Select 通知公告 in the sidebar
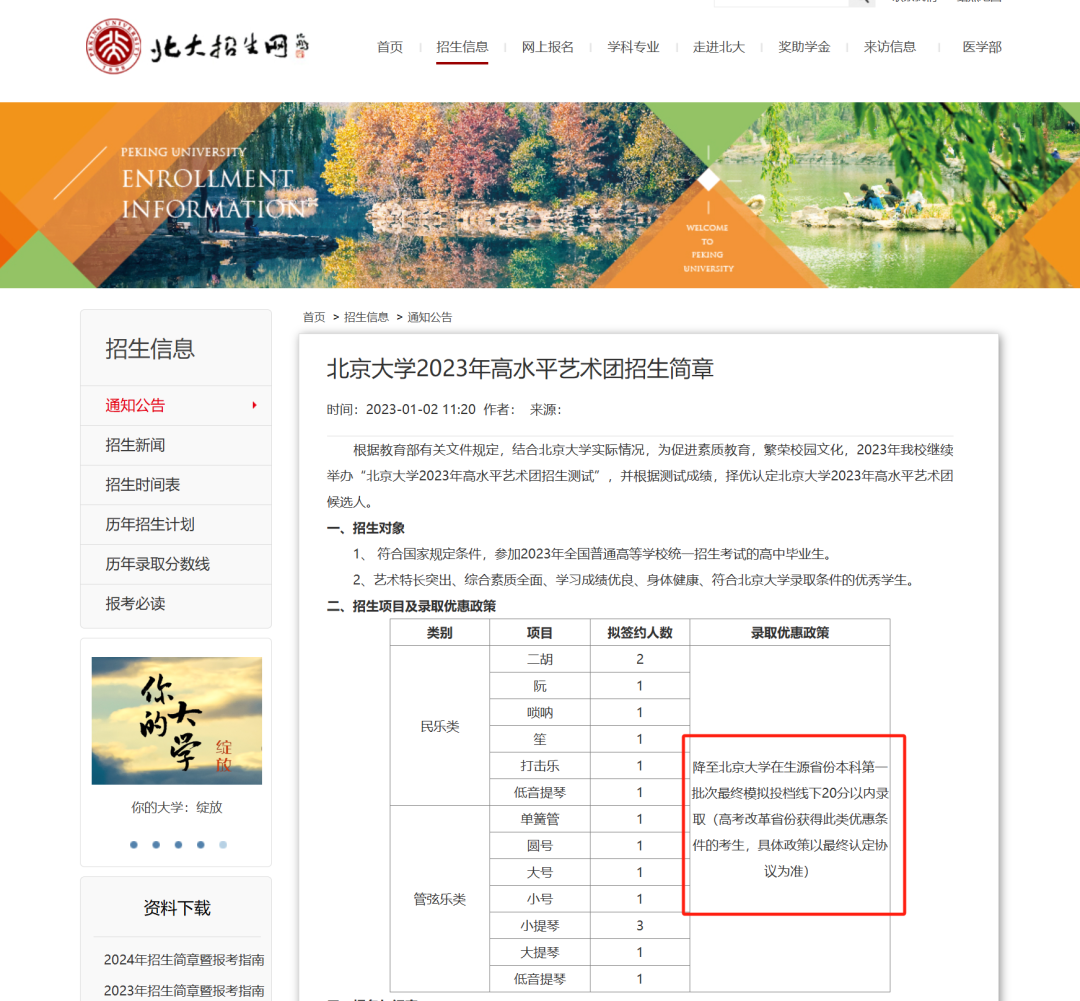 pyautogui.click(x=176, y=405)
